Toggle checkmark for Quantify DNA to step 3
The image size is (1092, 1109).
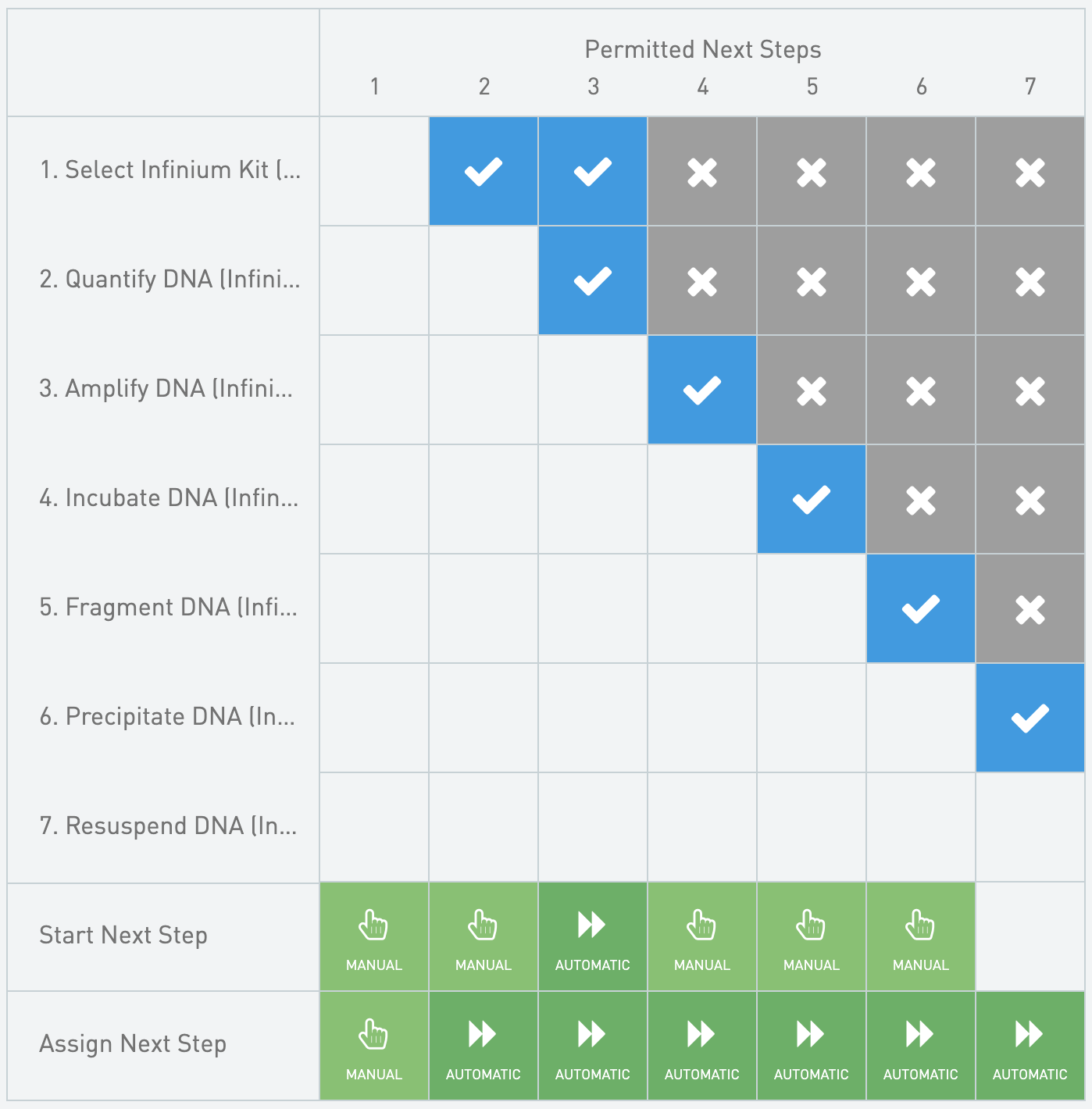click(x=593, y=280)
